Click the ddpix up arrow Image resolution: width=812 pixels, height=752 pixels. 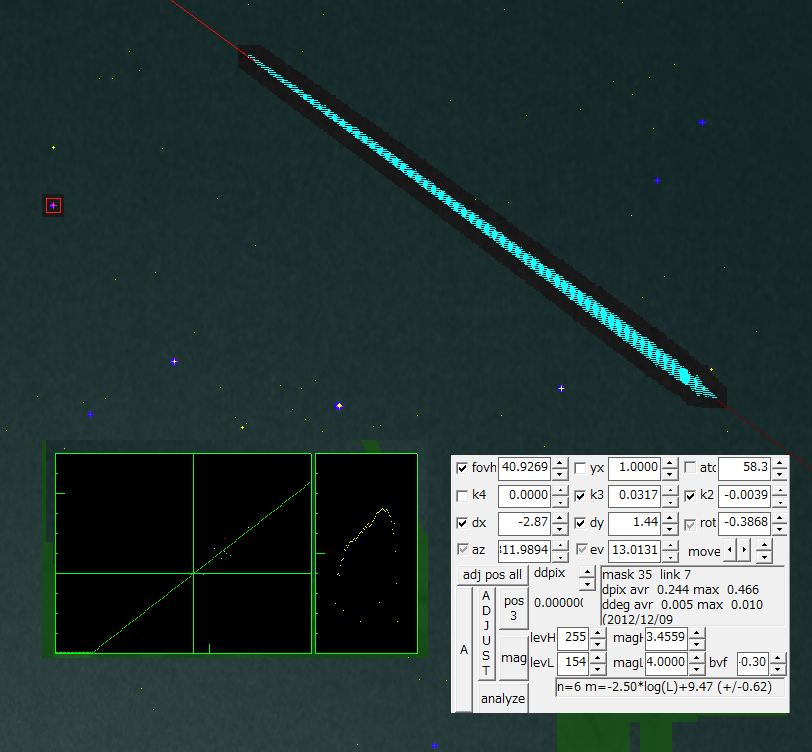pos(586,569)
